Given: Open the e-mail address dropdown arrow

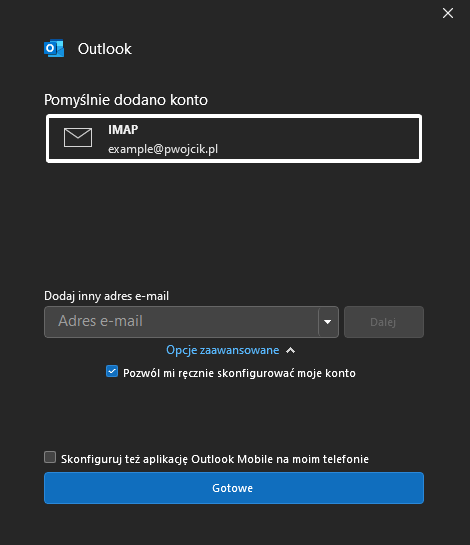Looking at the screenshot, I should click(327, 322).
